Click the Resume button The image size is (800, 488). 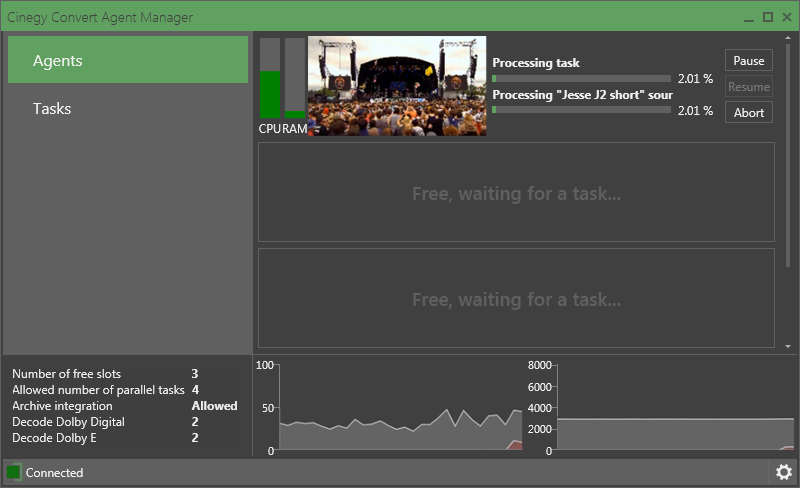(748, 86)
